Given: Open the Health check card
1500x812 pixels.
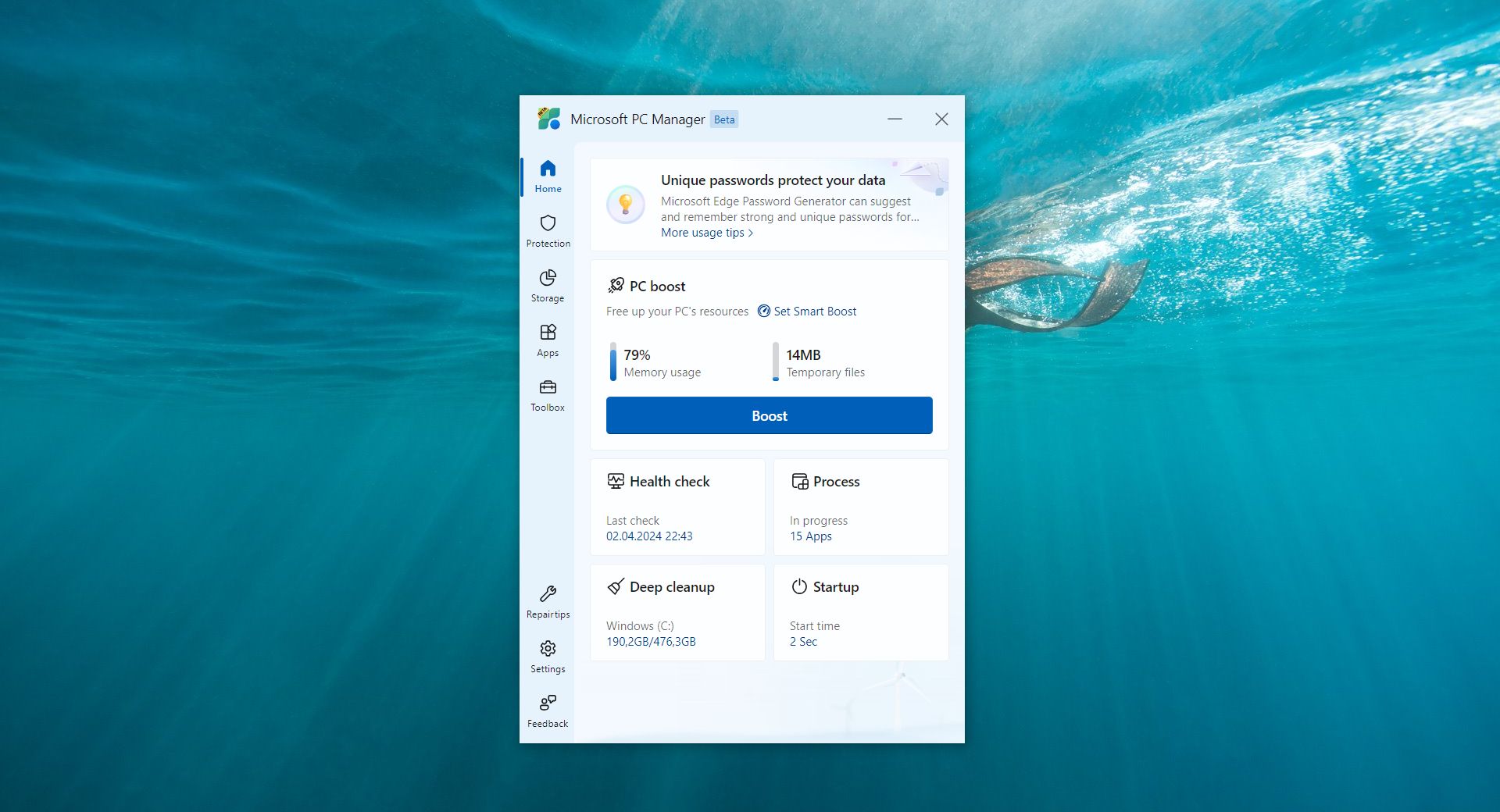Looking at the screenshot, I should pos(677,507).
